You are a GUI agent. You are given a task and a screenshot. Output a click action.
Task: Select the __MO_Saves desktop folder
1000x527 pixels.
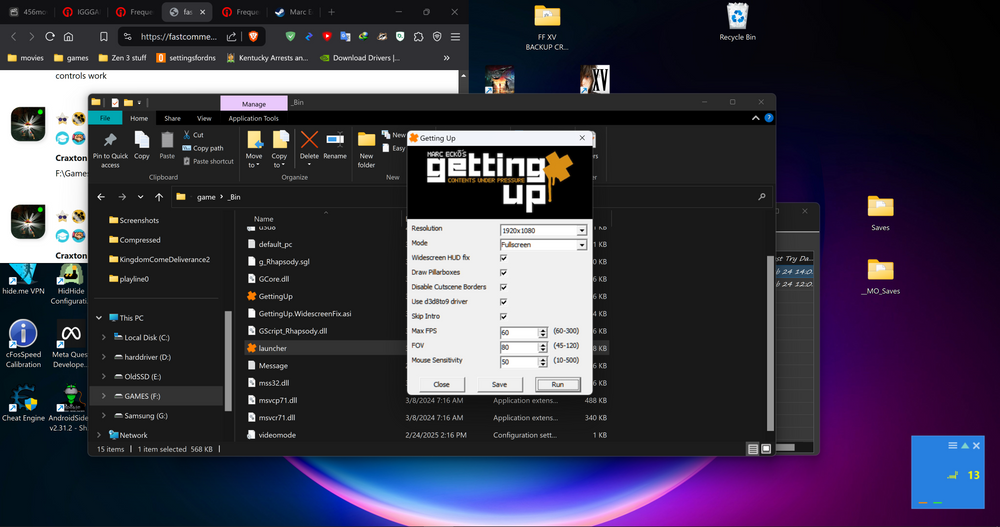[x=880, y=277]
